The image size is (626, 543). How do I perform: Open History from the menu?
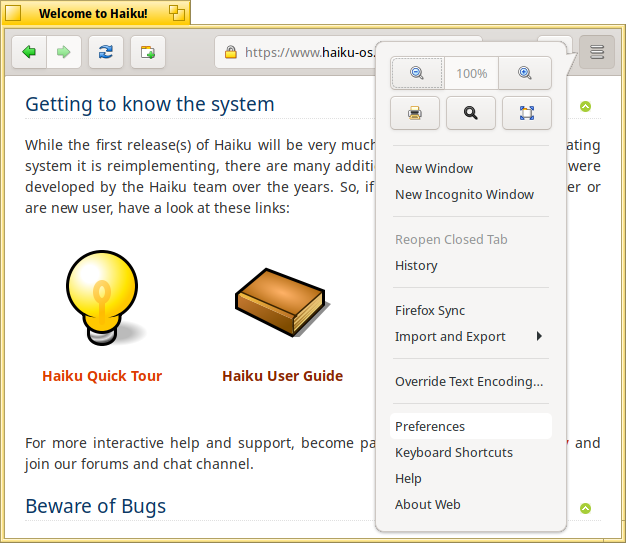pos(471,266)
